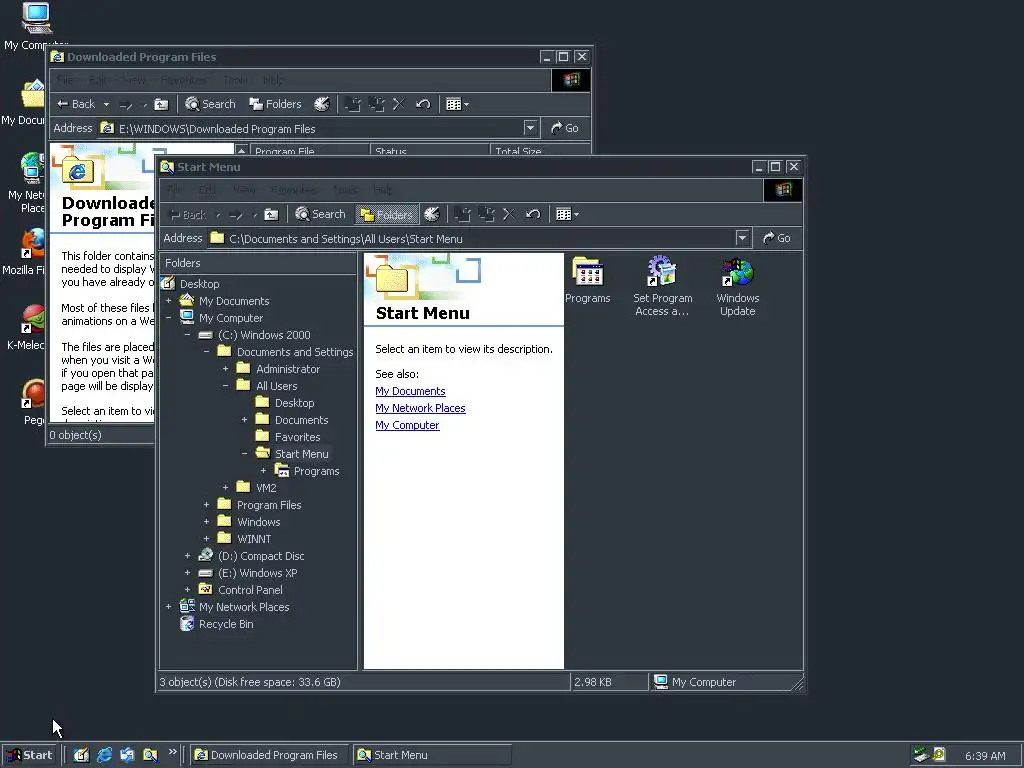Select Recycle Bin in the folder tree
Viewport: 1024px width, 768px height.
[x=226, y=624]
